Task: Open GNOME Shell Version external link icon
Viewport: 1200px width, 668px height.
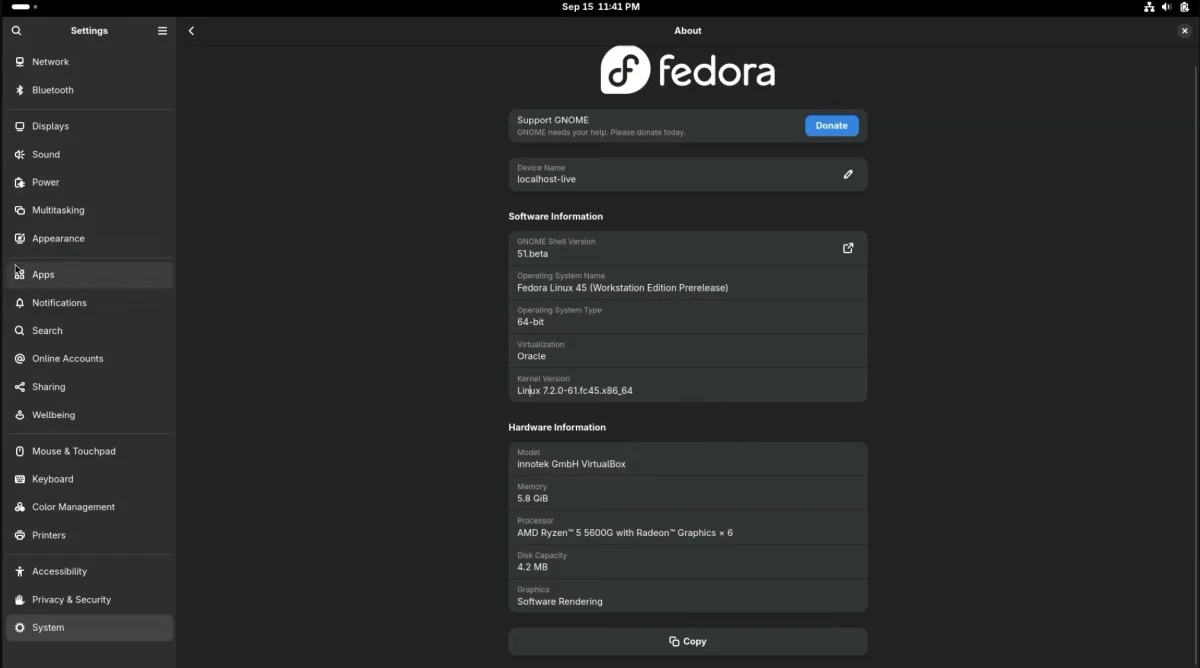Action: [848, 248]
